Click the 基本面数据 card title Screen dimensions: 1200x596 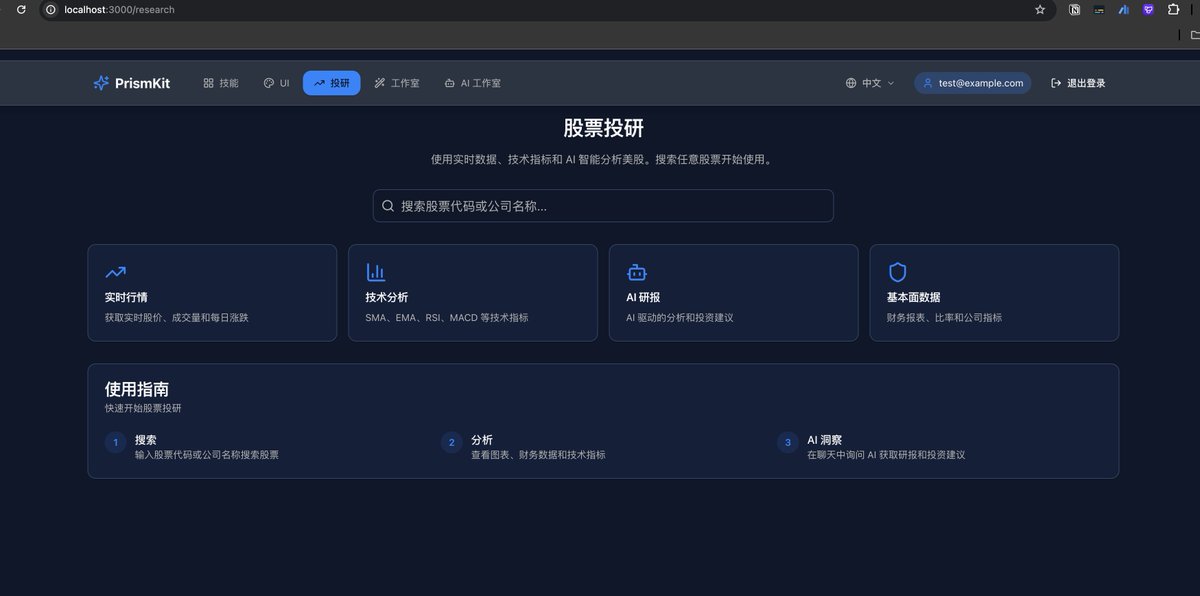coord(913,297)
